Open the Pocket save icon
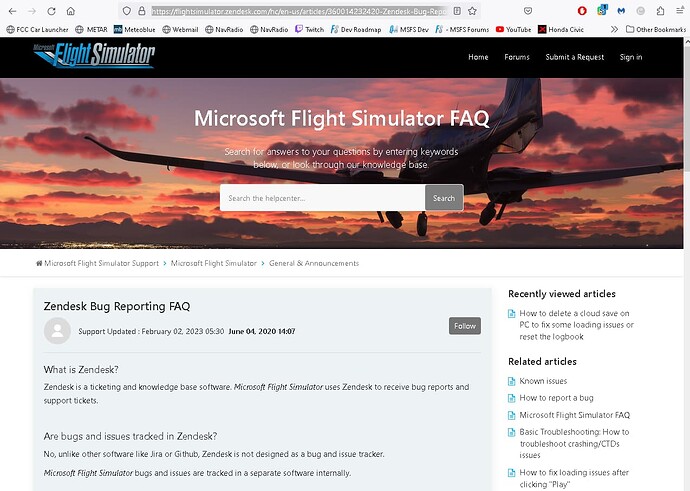The width and height of the screenshot is (690, 491). pyautogui.click(x=528, y=11)
